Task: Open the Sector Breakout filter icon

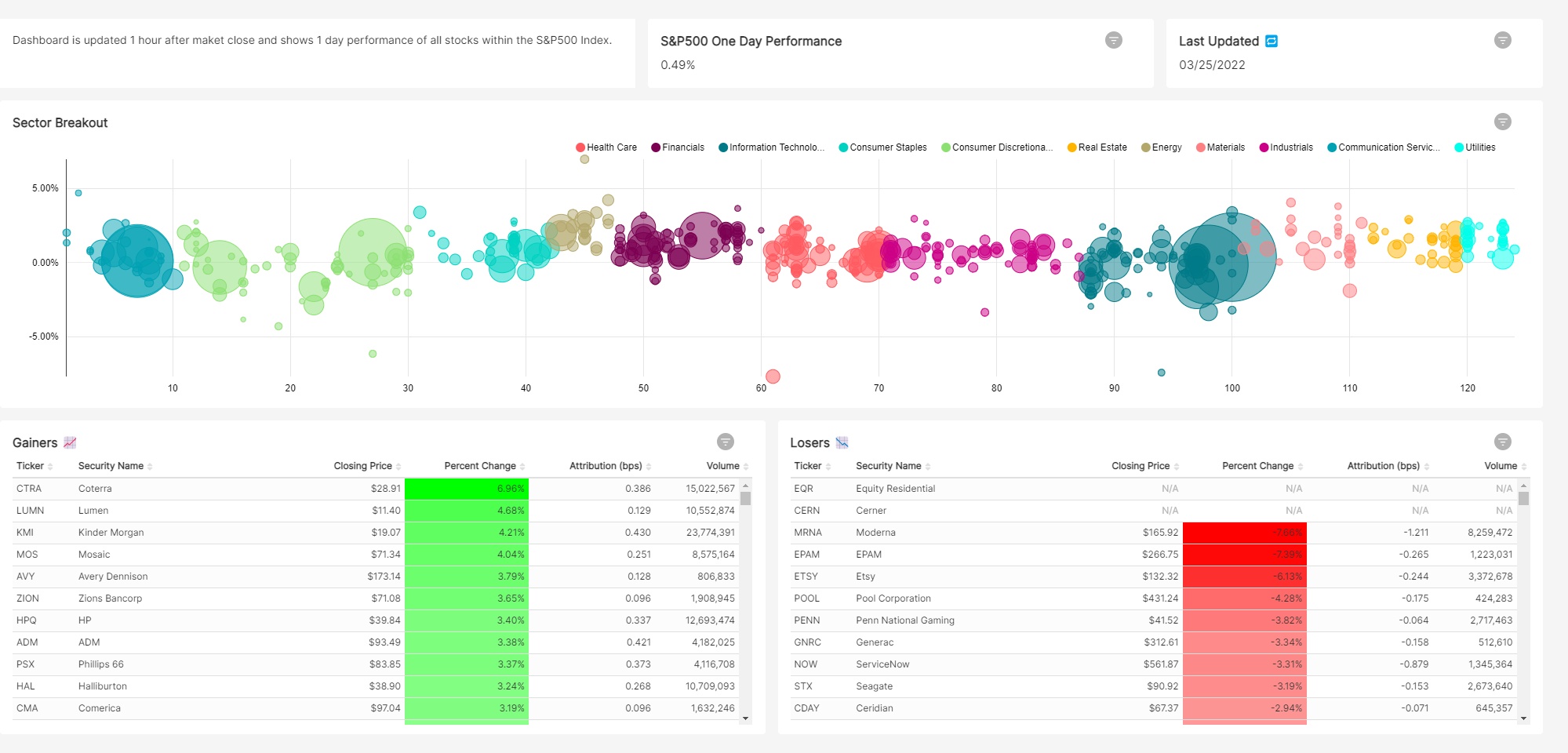Action: [x=1502, y=122]
